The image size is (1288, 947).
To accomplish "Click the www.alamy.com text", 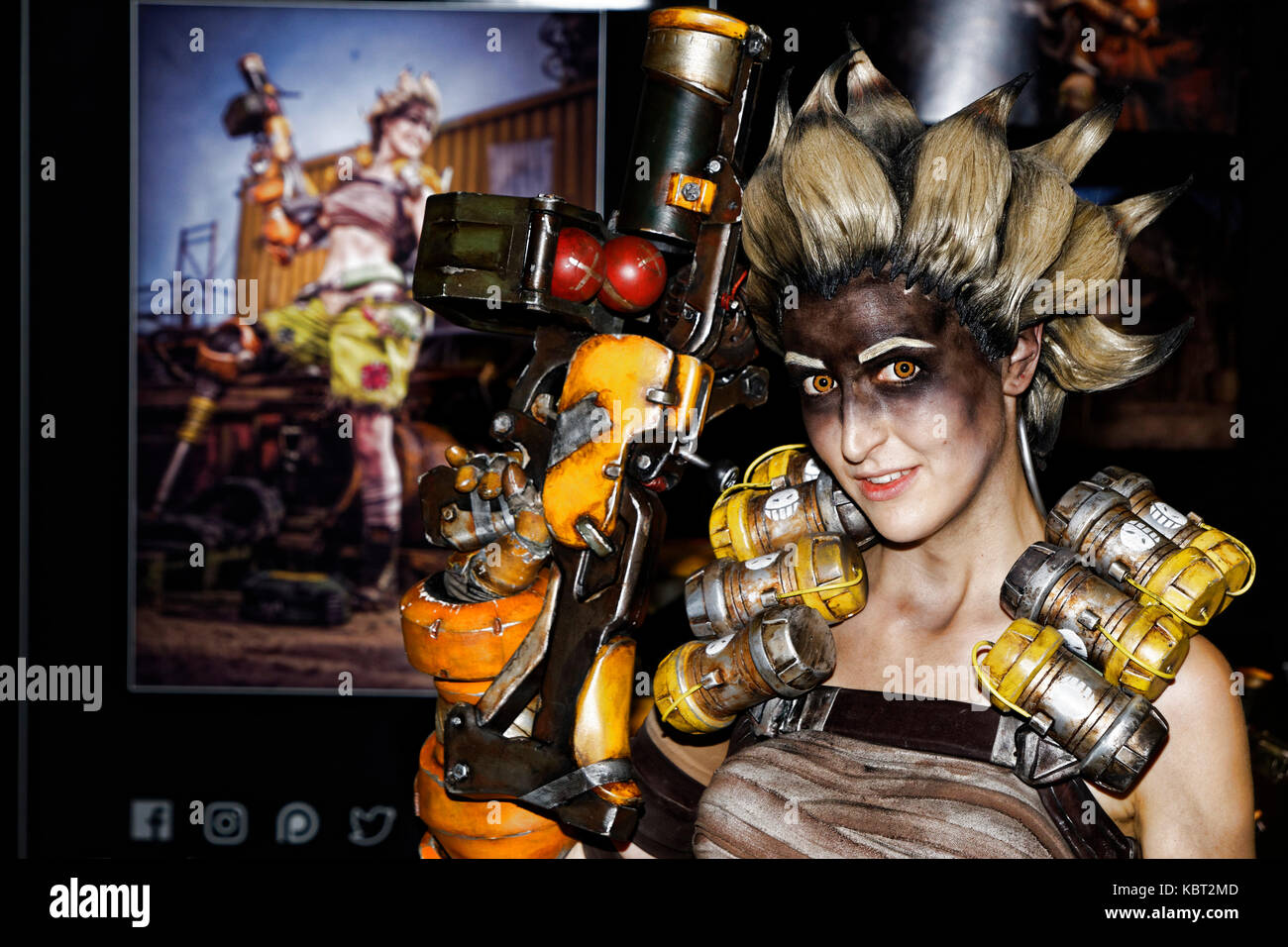I will point(1171,914).
